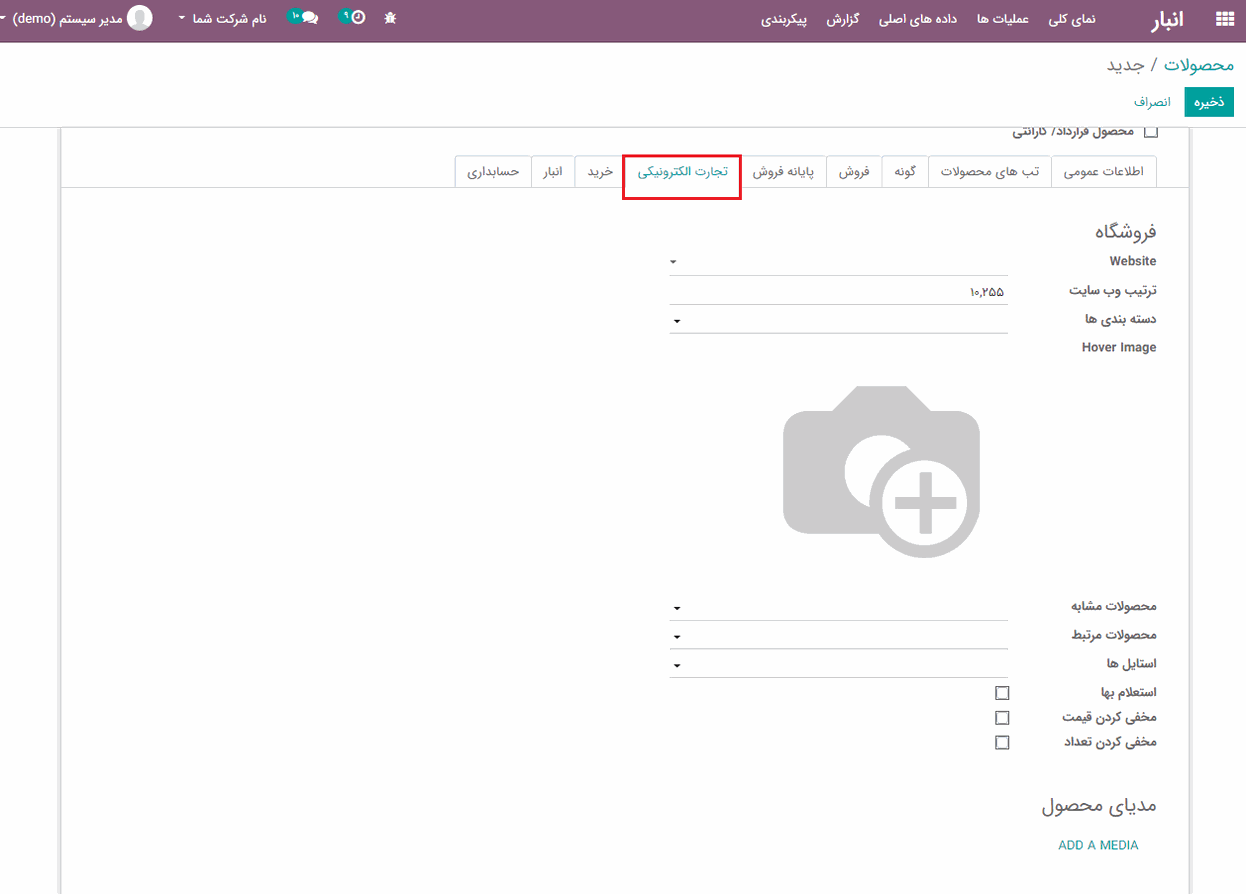The width and height of the screenshot is (1246, 894).
Task: Tick the محصول قرارداد/گارانتی checkbox
Action: click(x=1150, y=132)
